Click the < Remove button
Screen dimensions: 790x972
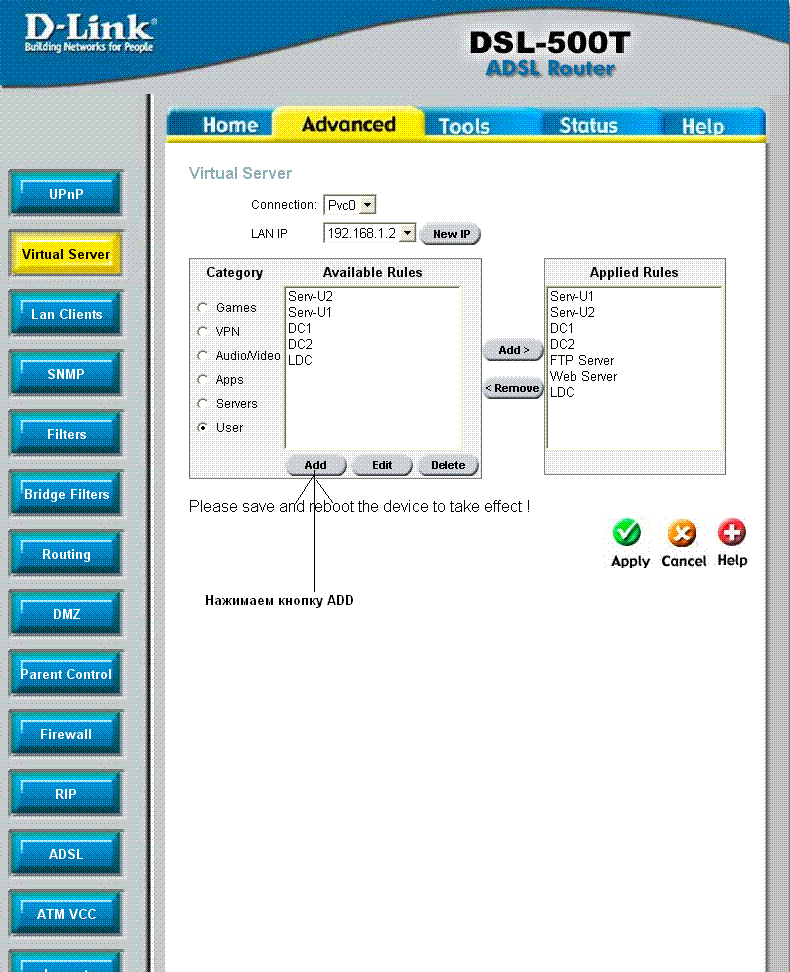click(512, 388)
